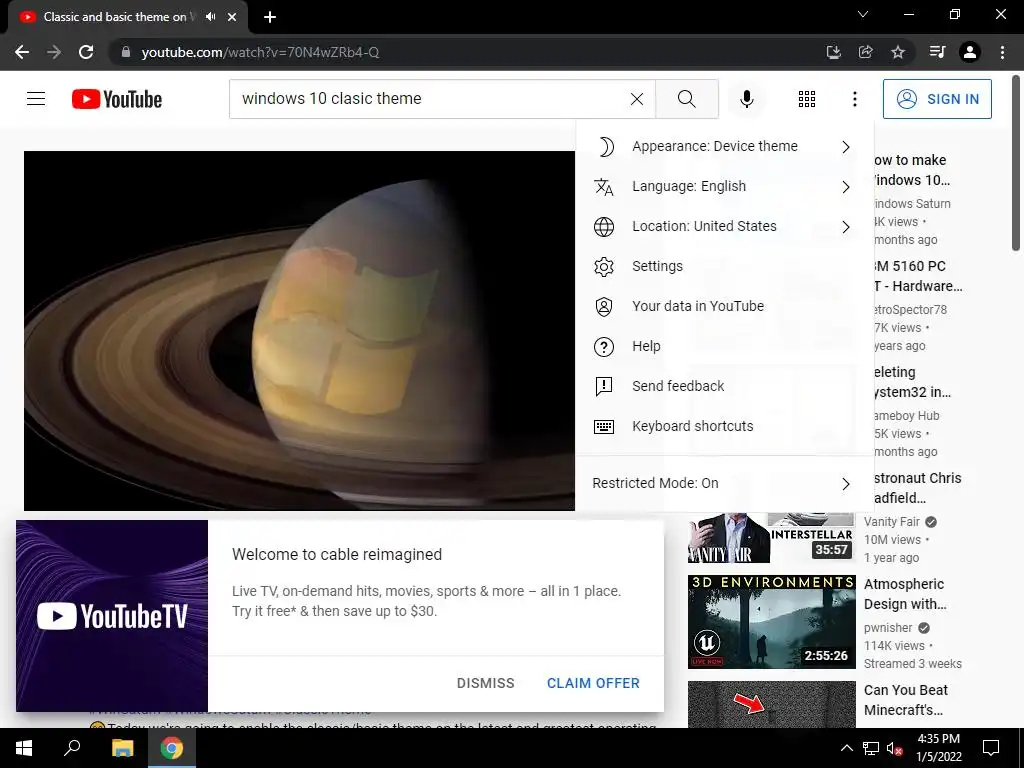This screenshot has height=768, width=1024.
Task: Open Help menu entry
Action: tap(724, 346)
